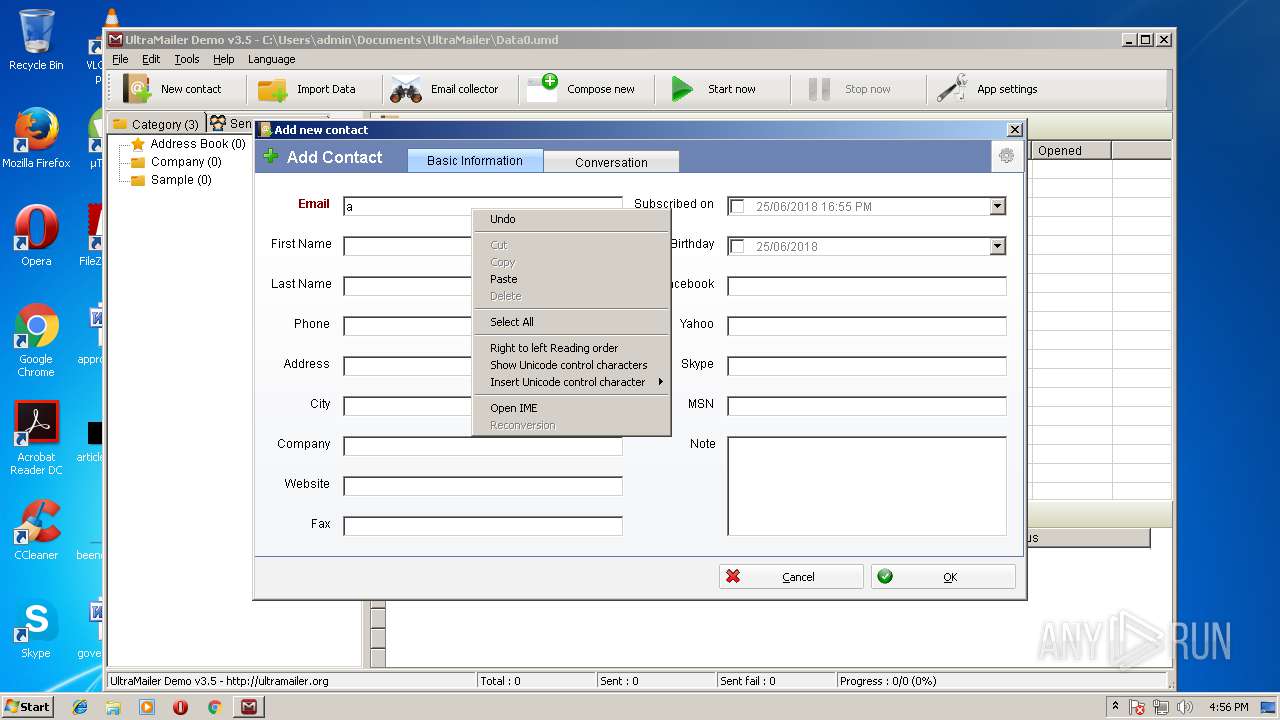Click the Skype input field

point(867,366)
